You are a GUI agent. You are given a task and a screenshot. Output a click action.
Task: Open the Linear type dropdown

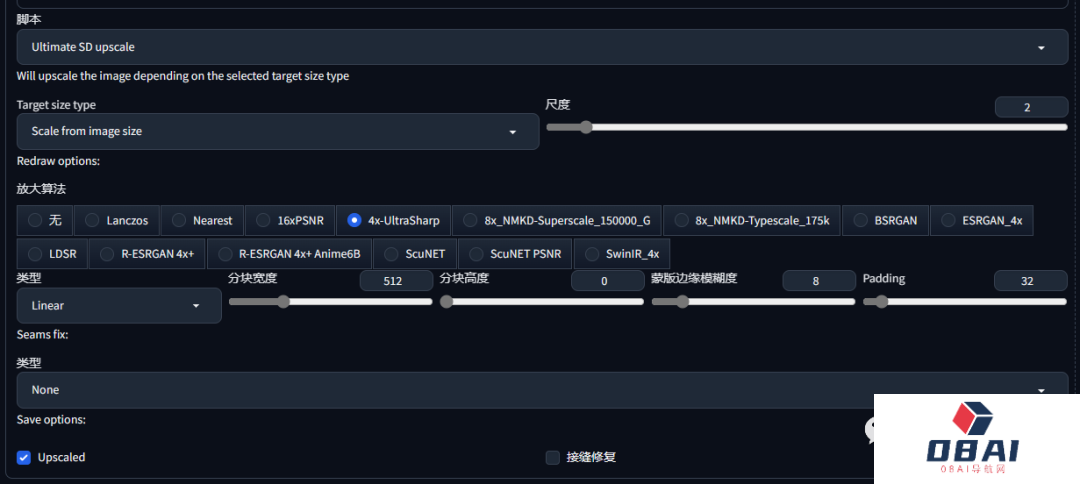[x=119, y=305]
